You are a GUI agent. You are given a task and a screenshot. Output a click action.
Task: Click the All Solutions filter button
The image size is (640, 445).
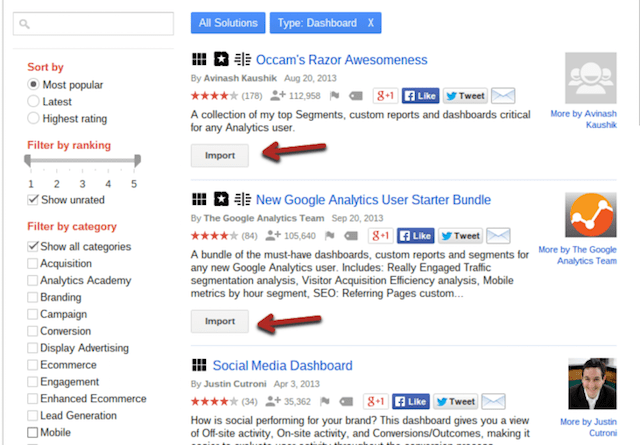coord(228,22)
